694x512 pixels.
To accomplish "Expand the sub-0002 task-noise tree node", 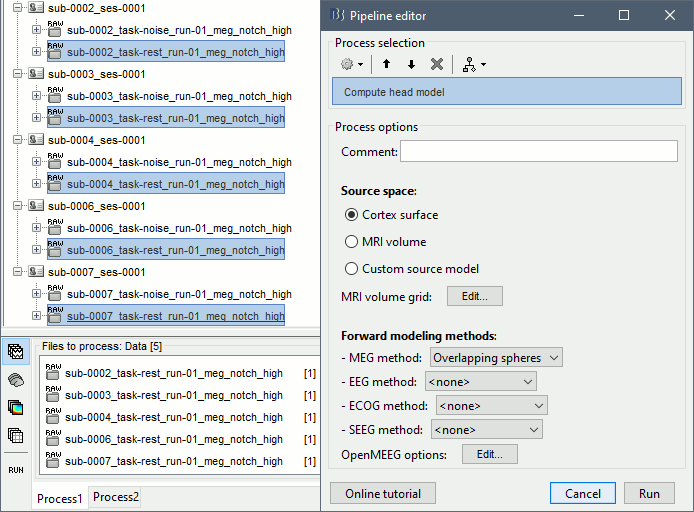I will [x=37, y=30].
